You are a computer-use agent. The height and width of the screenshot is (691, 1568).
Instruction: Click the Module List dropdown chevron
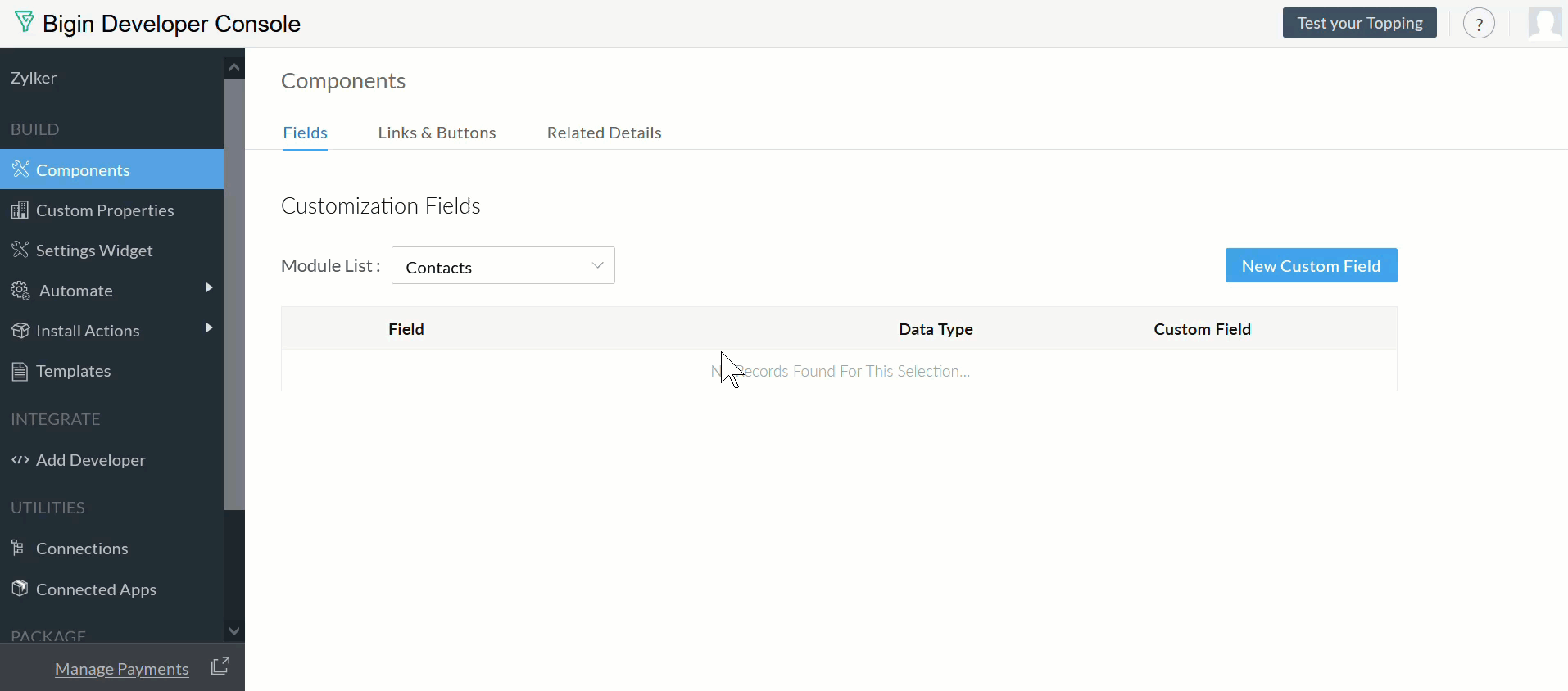(x=597, y=265)
